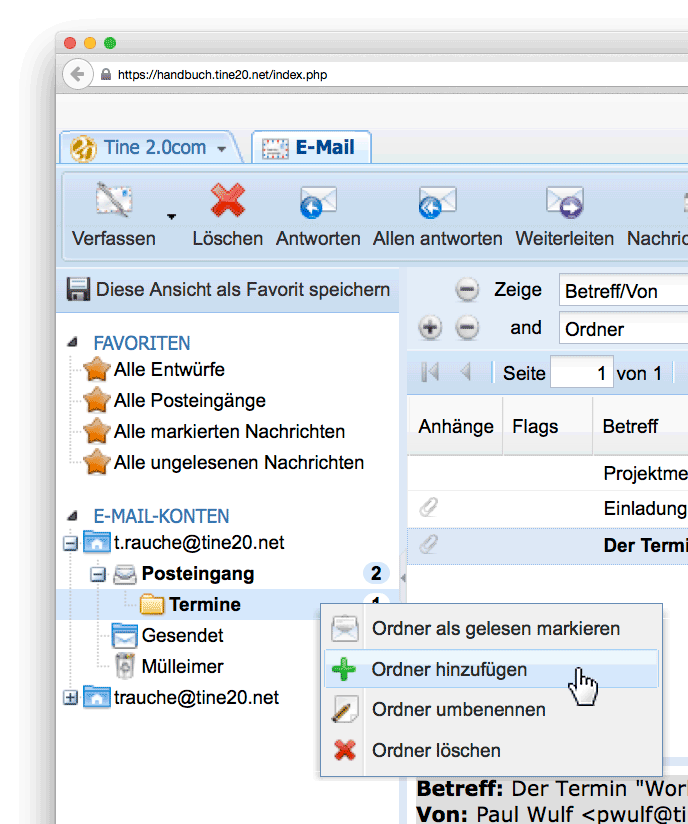Click Diese Ansicht als Favorit speichern
688x824 pixels.
click(243, 290)
